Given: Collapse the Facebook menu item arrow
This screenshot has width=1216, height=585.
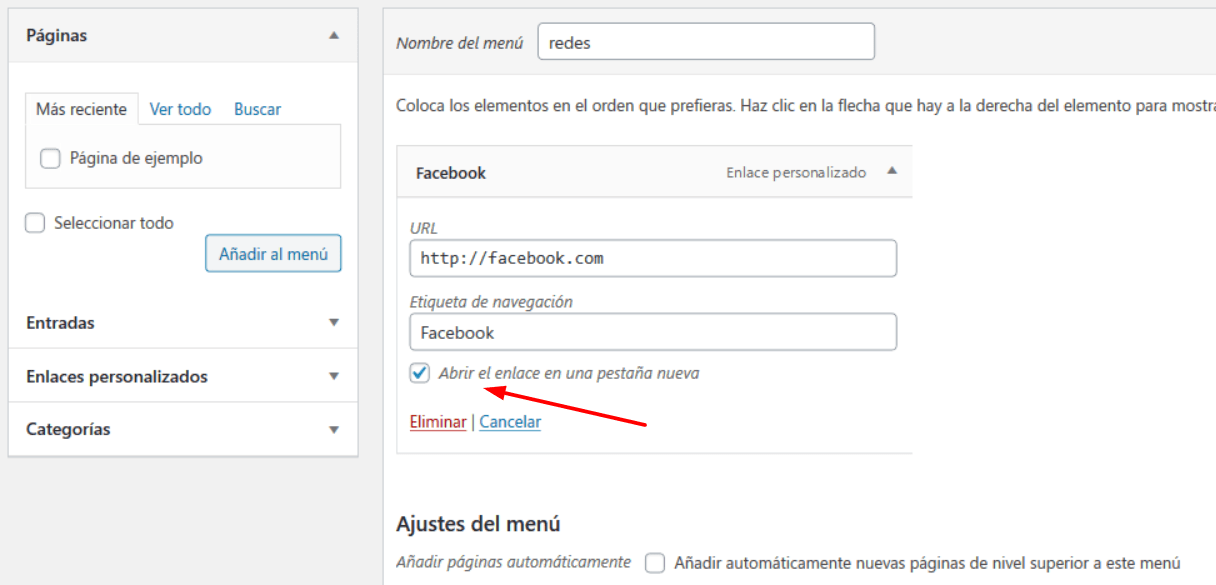Looking at the screenshot, I should pyautogui.click(x=892, y=171).
